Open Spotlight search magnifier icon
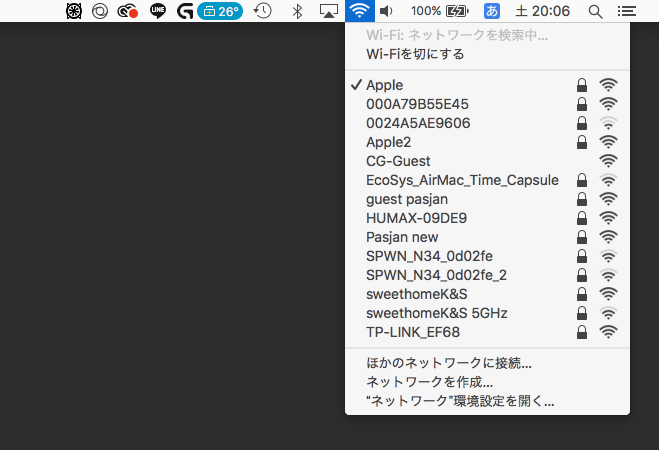This screenshot has width=659, height=450. coord(595,11)
